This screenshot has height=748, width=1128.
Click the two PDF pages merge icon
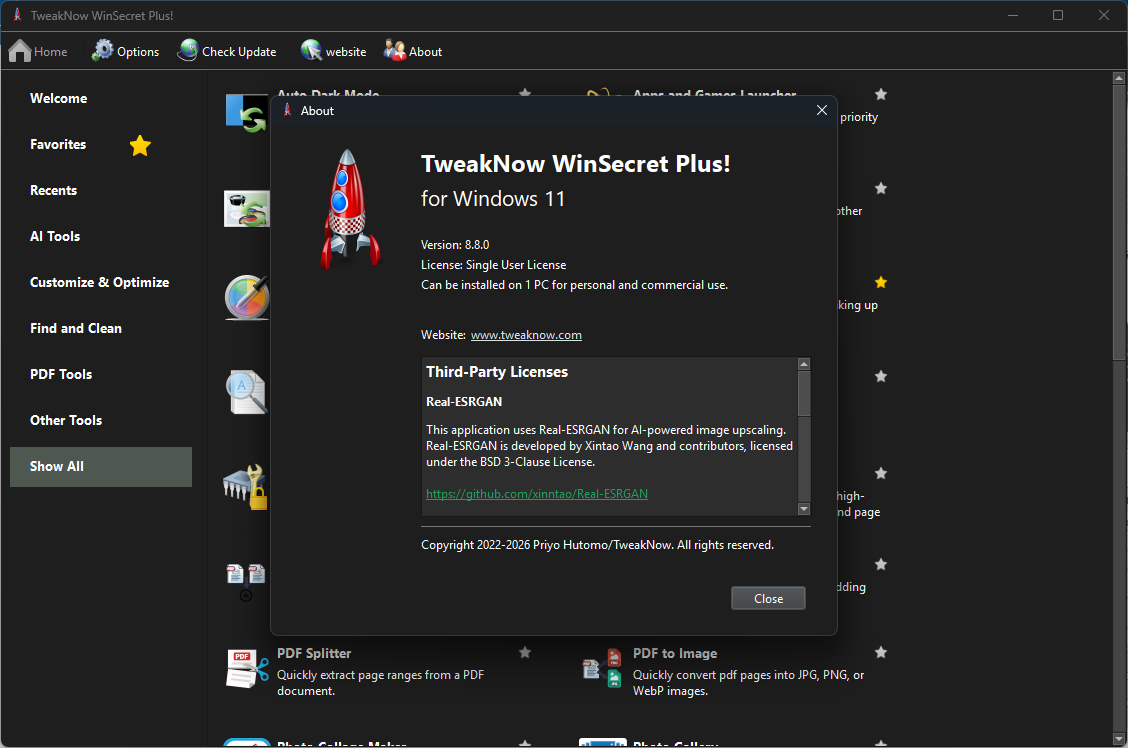click(x=246, y=581)
